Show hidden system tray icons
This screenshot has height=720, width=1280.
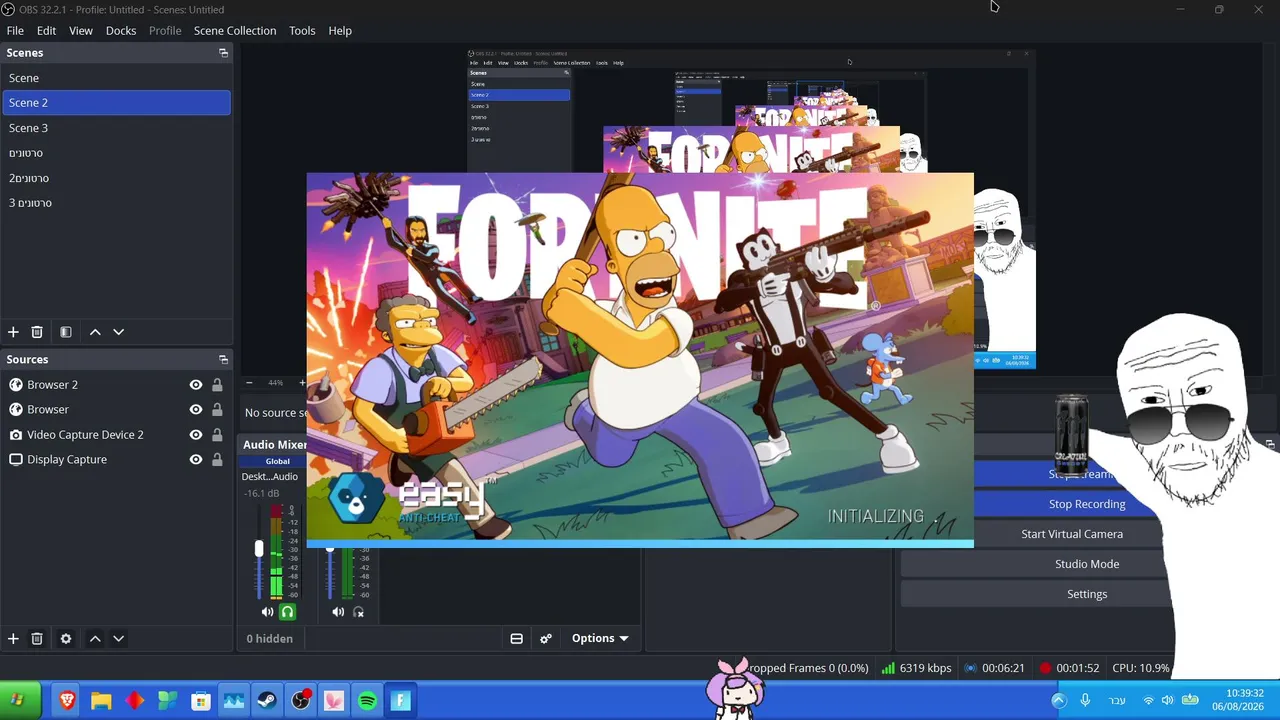coord(1059,701)
